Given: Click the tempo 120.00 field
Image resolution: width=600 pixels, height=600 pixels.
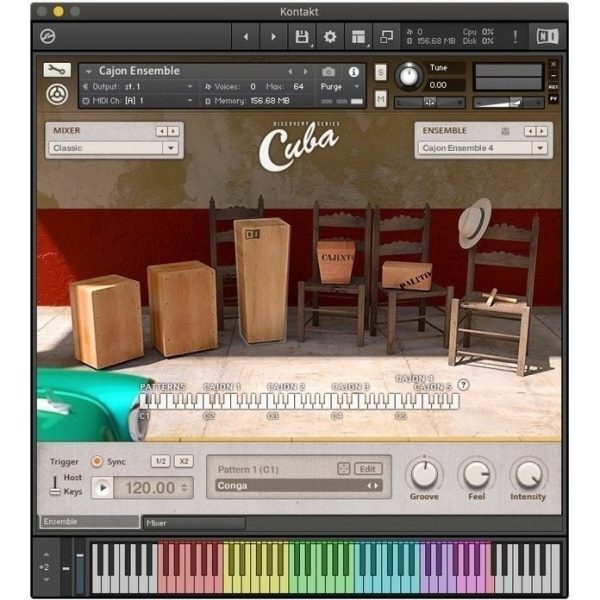Looking at the screenshot, I should click(x=150, y=488).
